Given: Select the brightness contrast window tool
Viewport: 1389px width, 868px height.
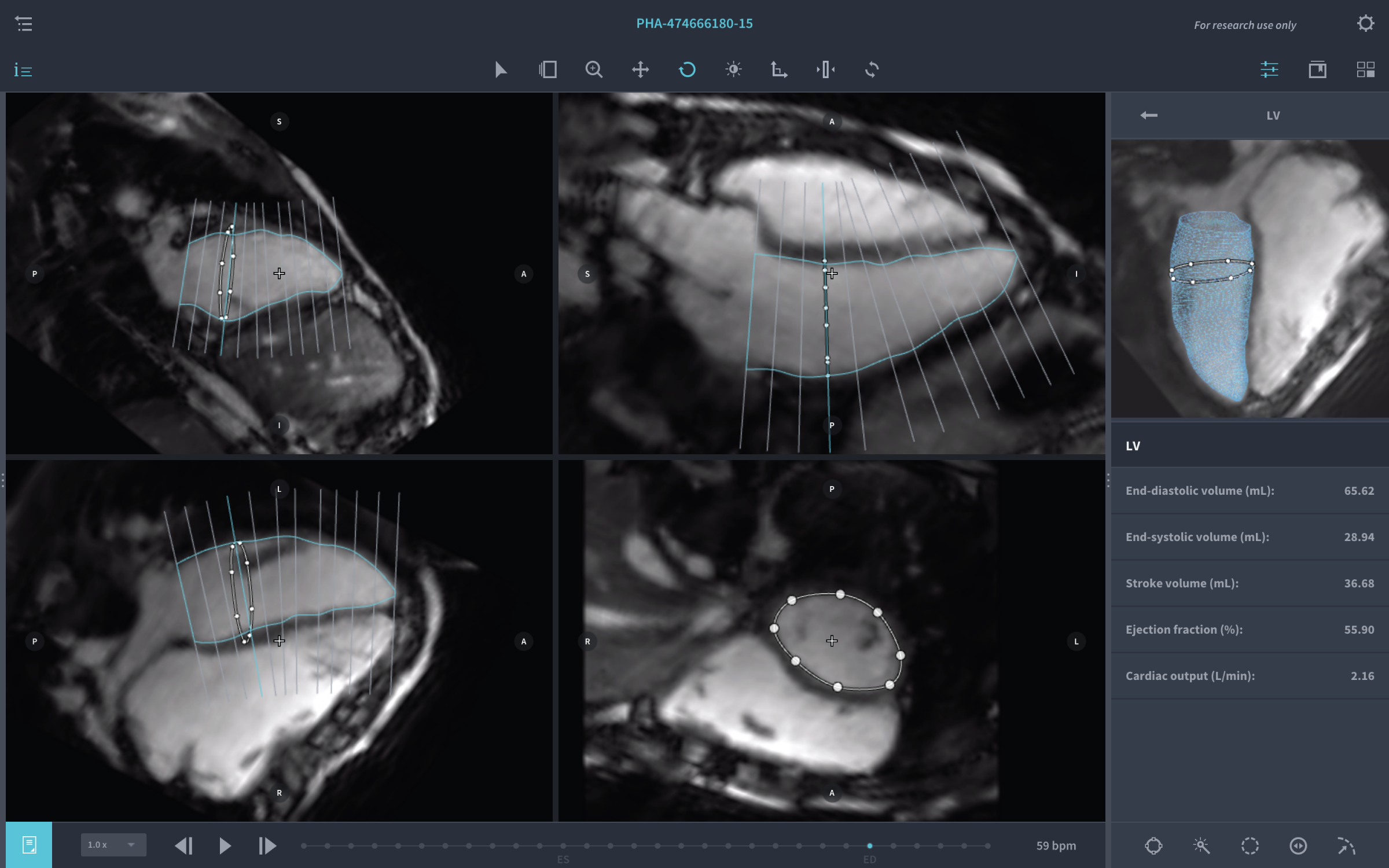Looking at the screenshot, I should pos(733,70).
